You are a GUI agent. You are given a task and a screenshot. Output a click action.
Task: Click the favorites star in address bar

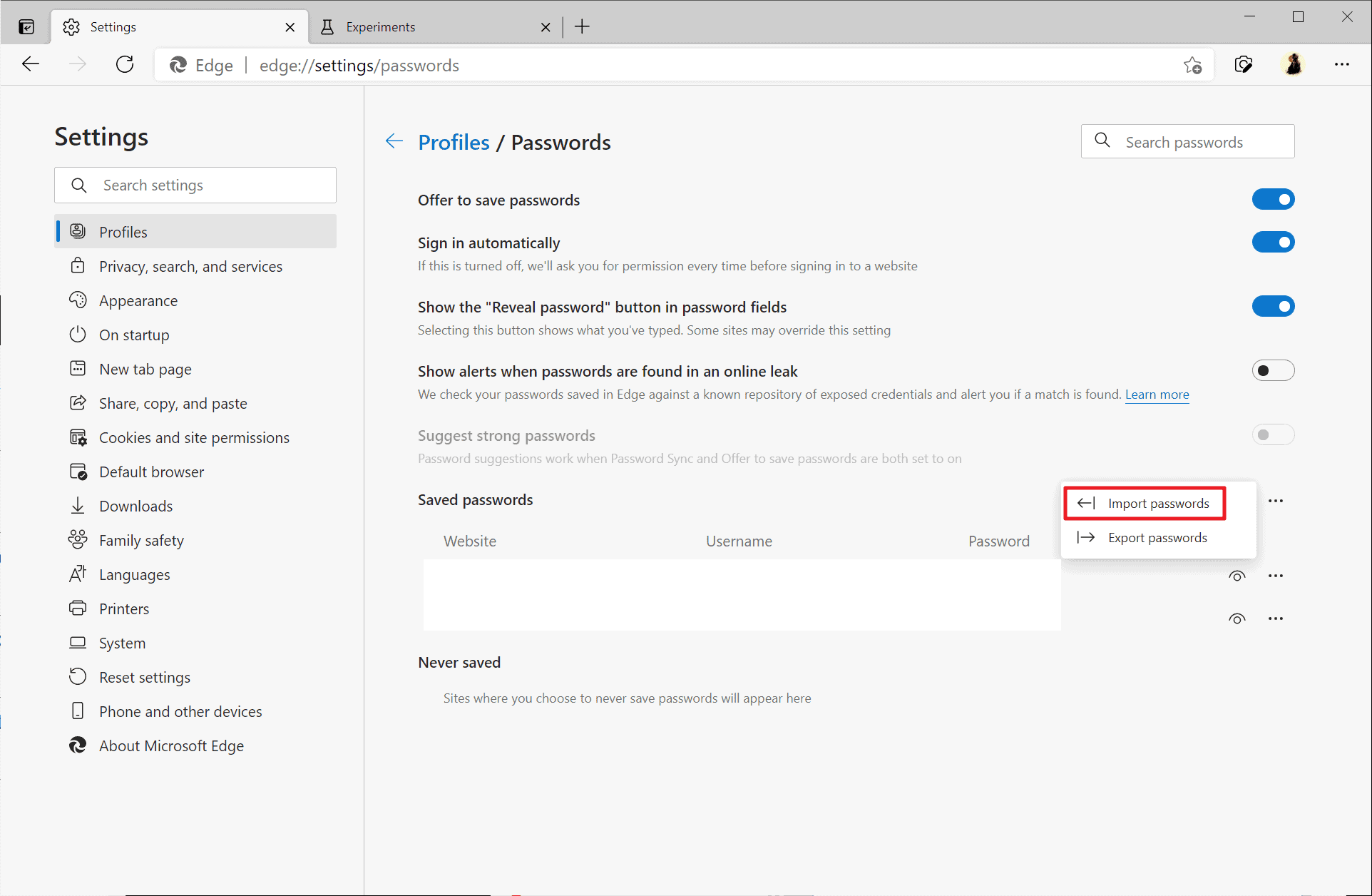click(1194, 65)
